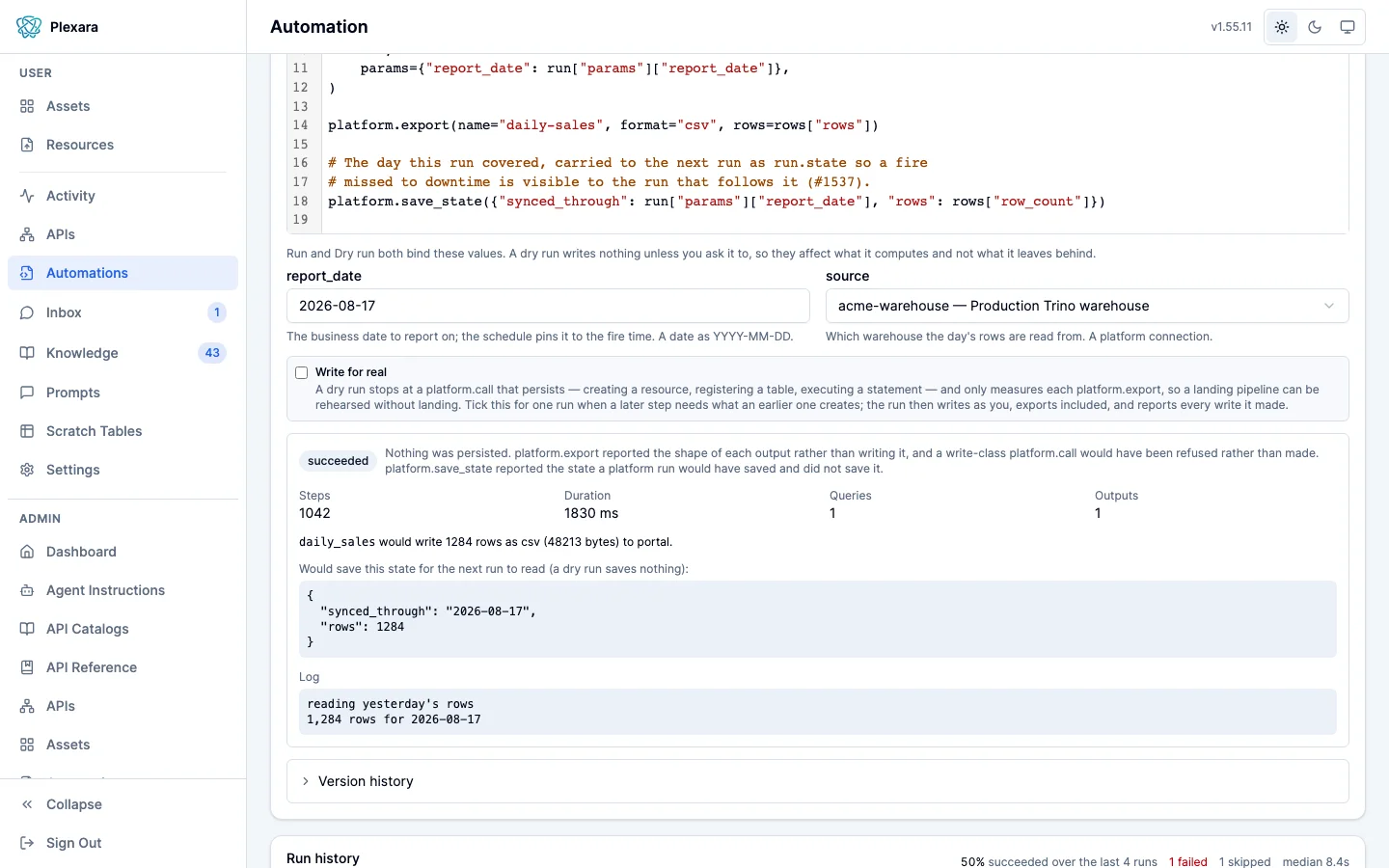The height and width of the screenshot is (868, 1389).
Task: Click code line 18 save_state in editor
Action: tap(717, 202)
